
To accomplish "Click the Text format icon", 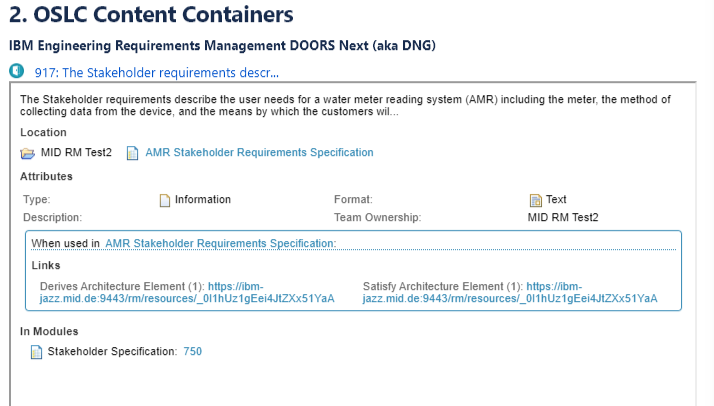I will coord(535,200).
